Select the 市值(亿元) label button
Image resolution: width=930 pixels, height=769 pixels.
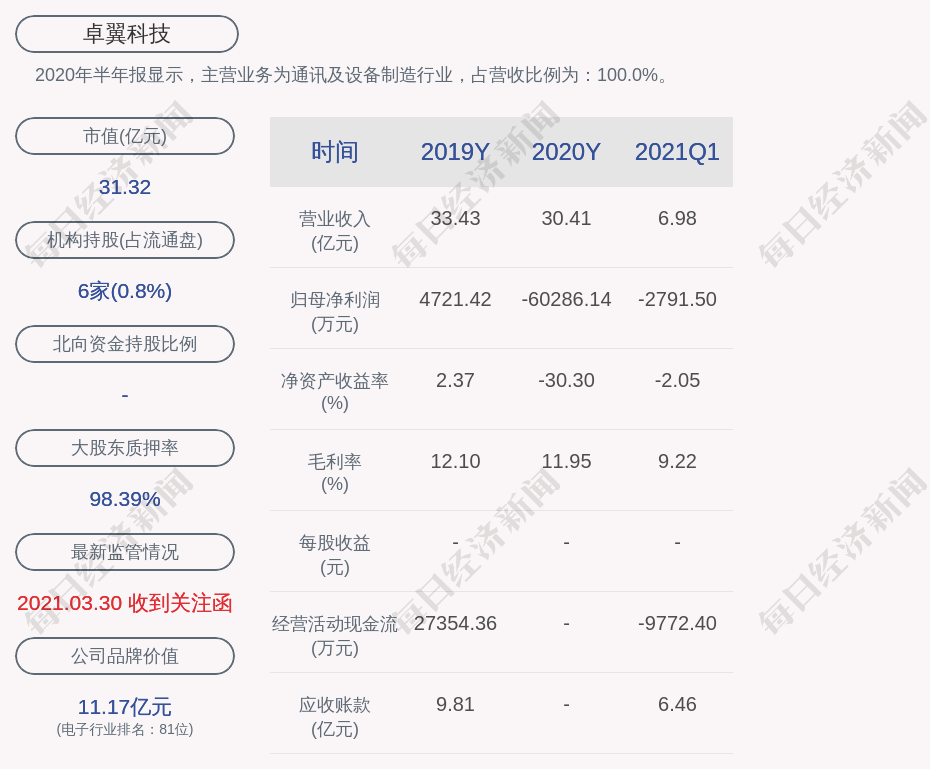point(125,136)
